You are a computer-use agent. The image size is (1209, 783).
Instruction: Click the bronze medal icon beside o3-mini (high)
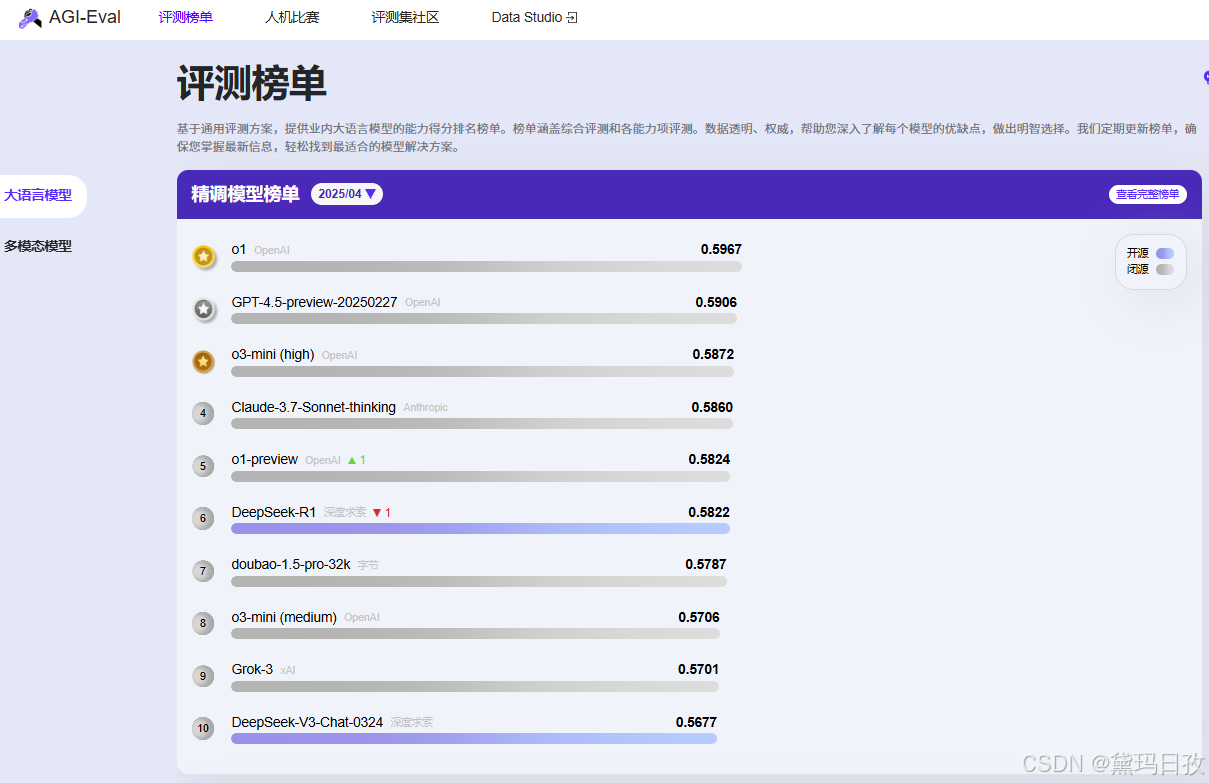click(204, 361)
